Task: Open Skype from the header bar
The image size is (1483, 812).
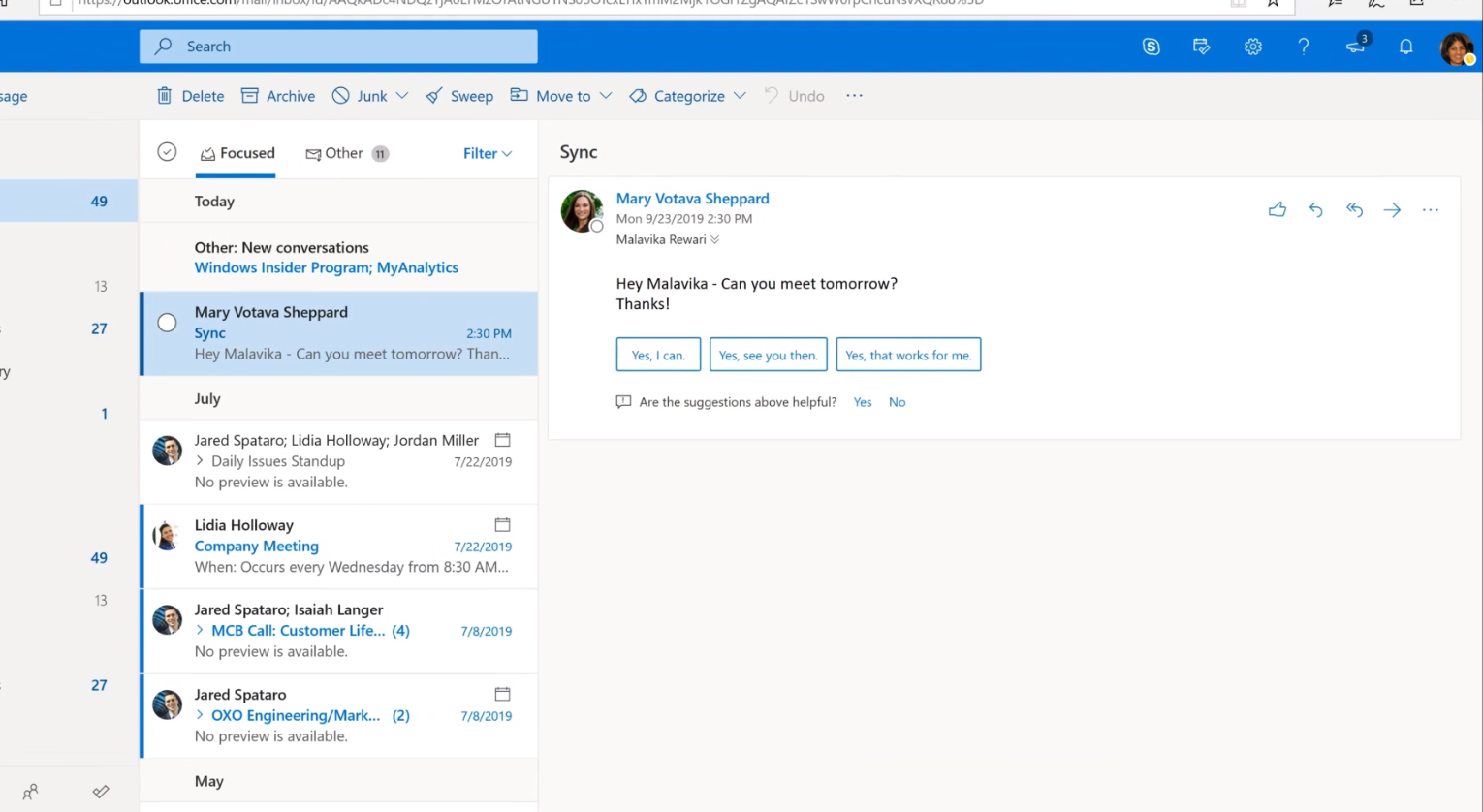Action: pos(1151,47)
